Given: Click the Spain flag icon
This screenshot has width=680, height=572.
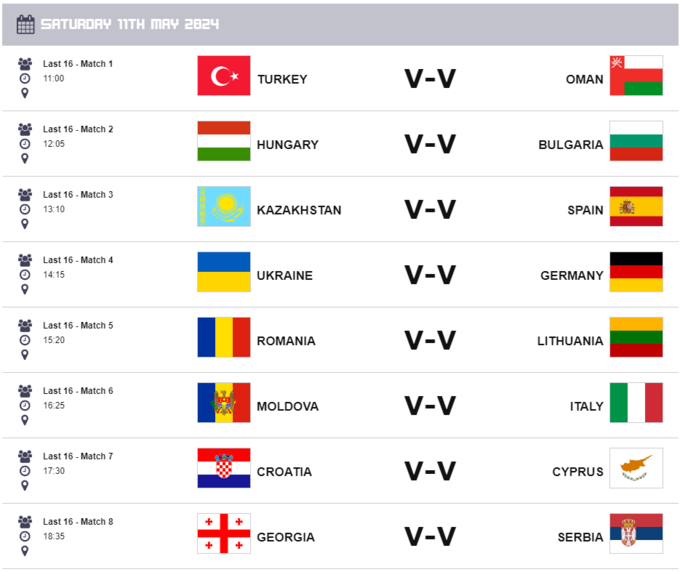Looking at the screenshot, I should pyautogui.click(x=636, y=207).
